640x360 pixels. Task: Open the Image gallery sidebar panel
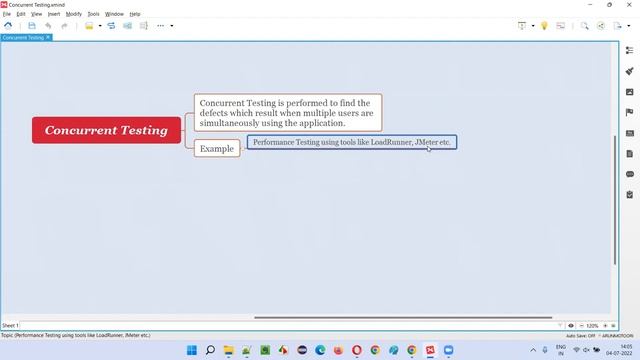[x=629, y=92]
